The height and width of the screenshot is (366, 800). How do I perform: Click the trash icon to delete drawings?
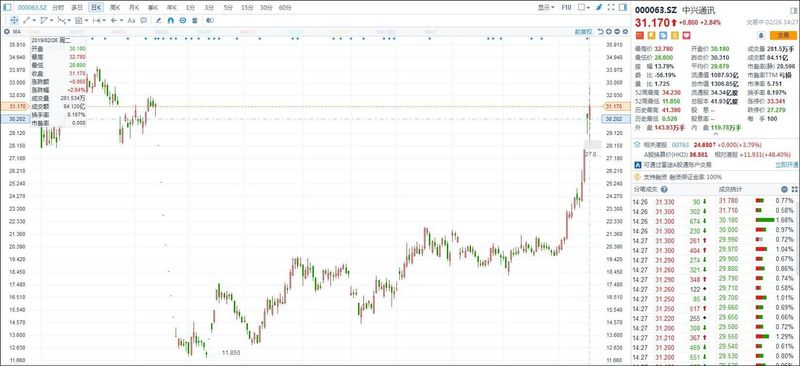tap(194, 20)
